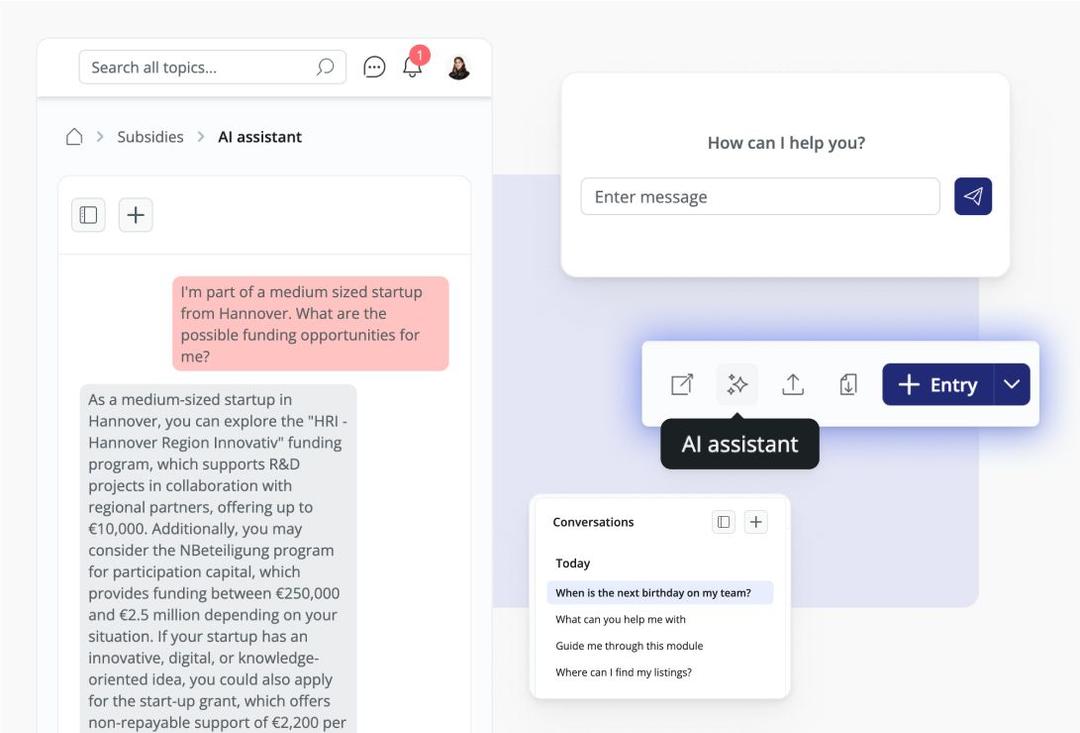Screen dimensions: 1080x733
Task: Go to home via breadcrumb icon
Action: coord(74,137)
